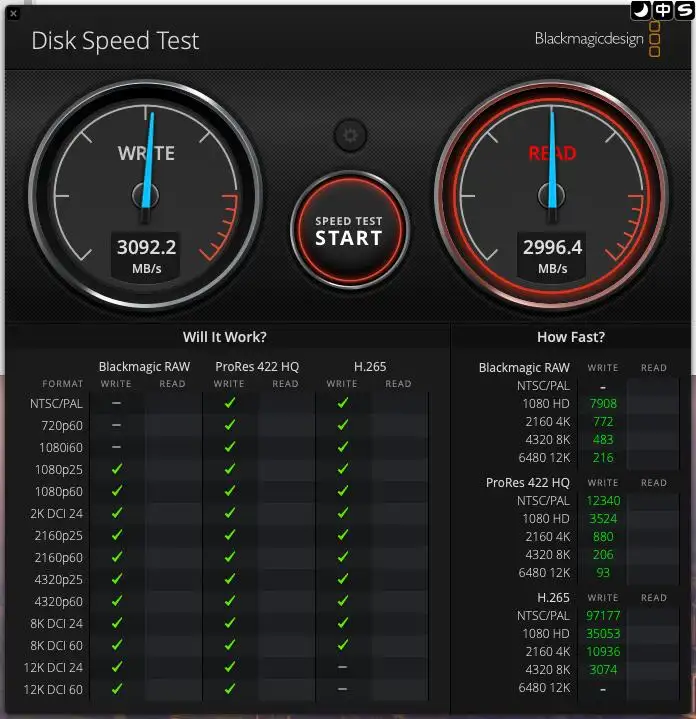Image resolution: width=696 pixels, height=719 pixels.
Task: Click the READ gauge dial
Action: click(552, 195)
